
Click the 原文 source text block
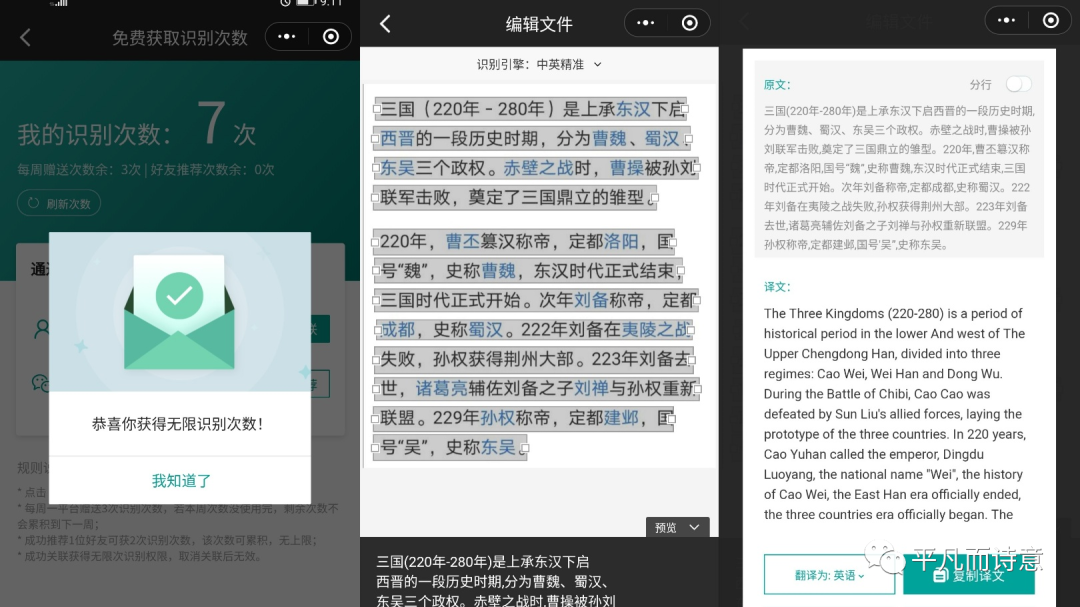(x=899, y=177)
